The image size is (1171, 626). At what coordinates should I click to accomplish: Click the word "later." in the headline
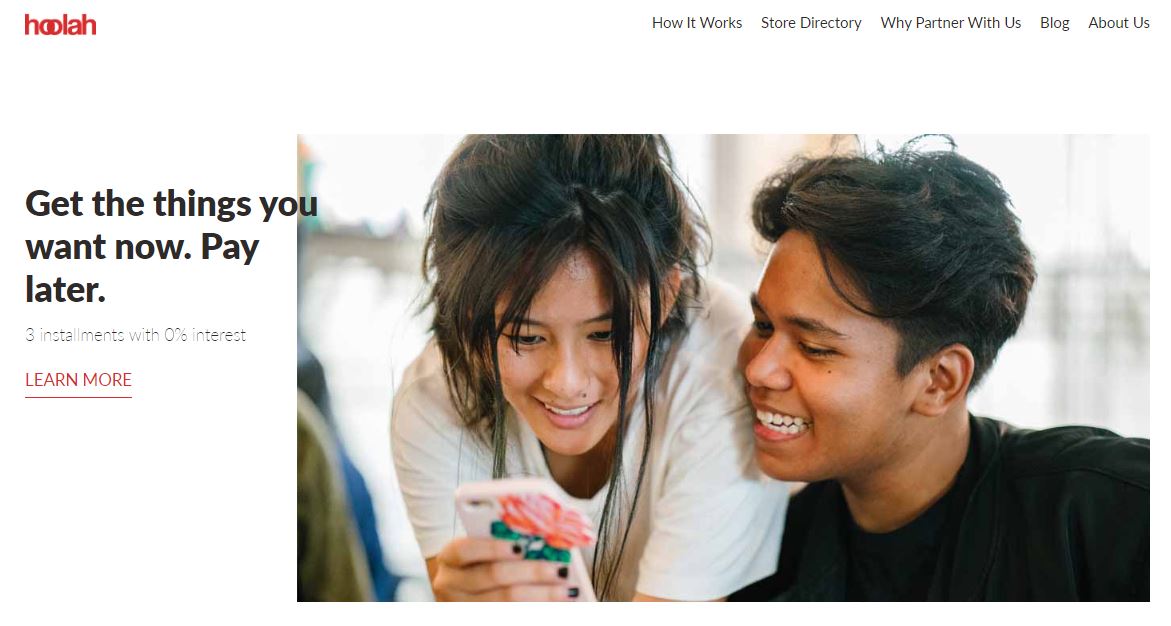point(65,290)
